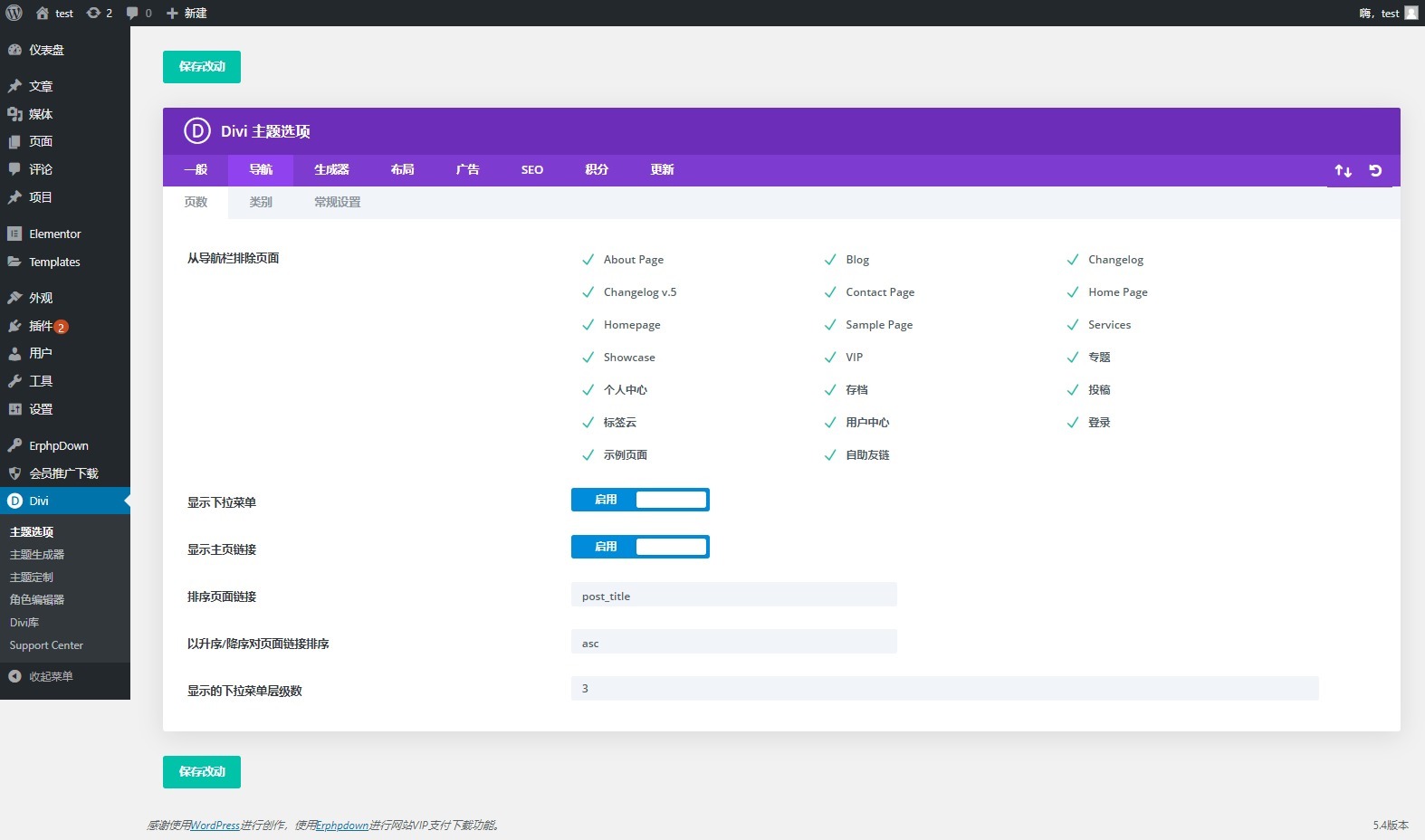The width and height of the screenshot is (1425, 840).
Task: Open the Erphpdown link in footer
Action: pyautogui.click(x=342, y=826)
